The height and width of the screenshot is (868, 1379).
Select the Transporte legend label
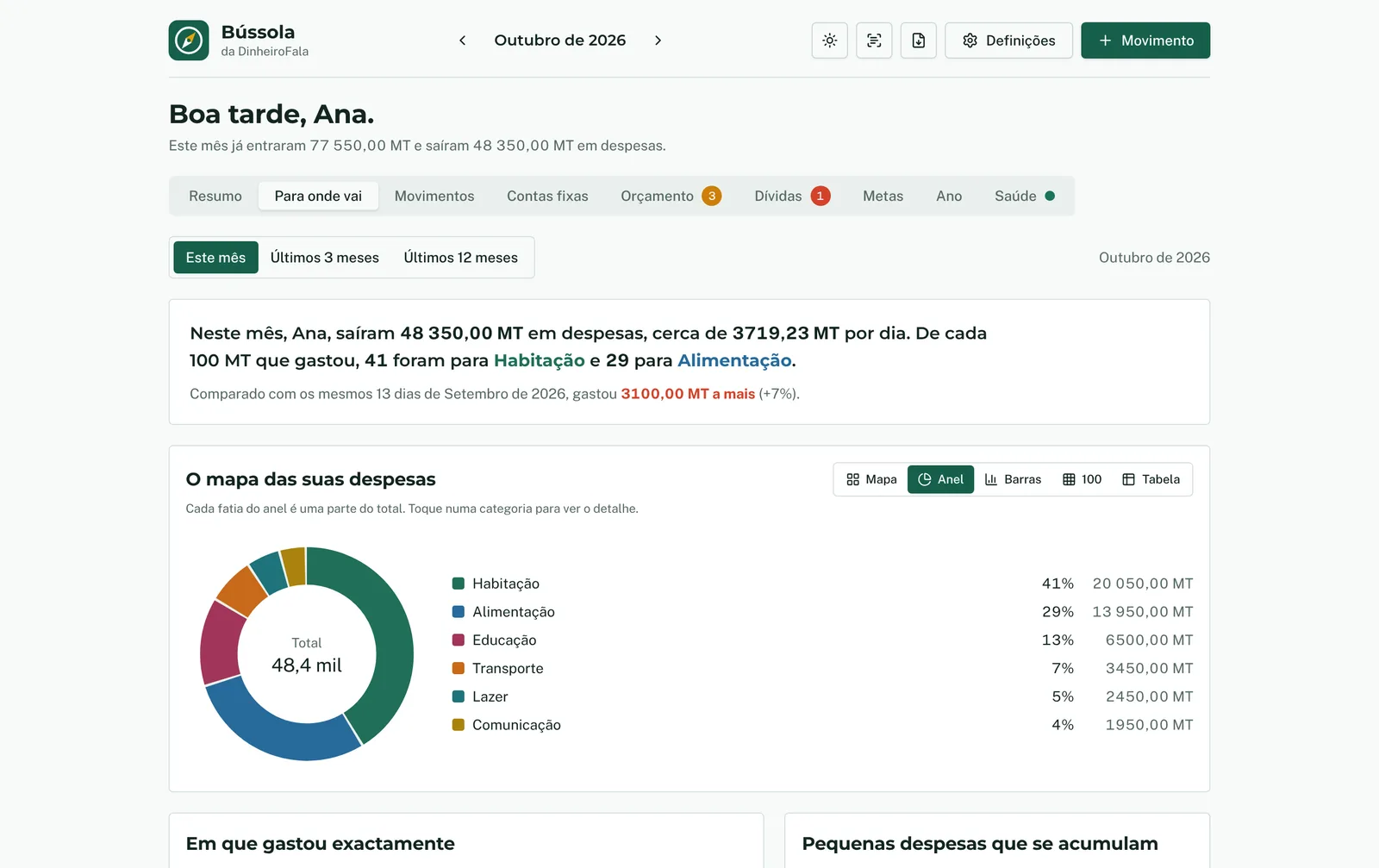tap(508, 668)
